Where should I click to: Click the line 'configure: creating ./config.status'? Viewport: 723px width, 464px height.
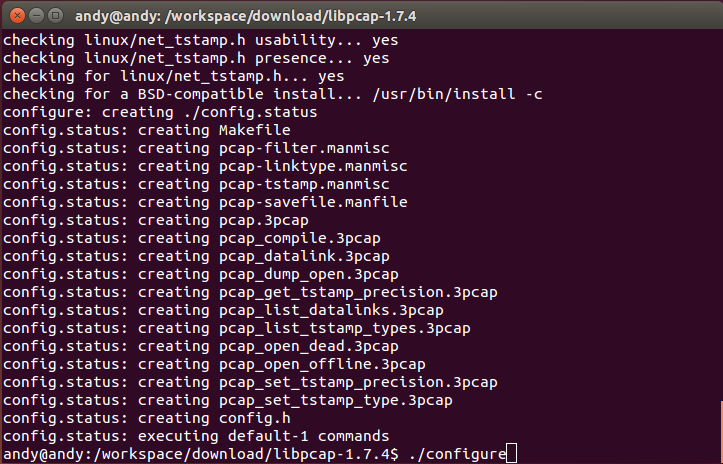[x=160, y=112]
